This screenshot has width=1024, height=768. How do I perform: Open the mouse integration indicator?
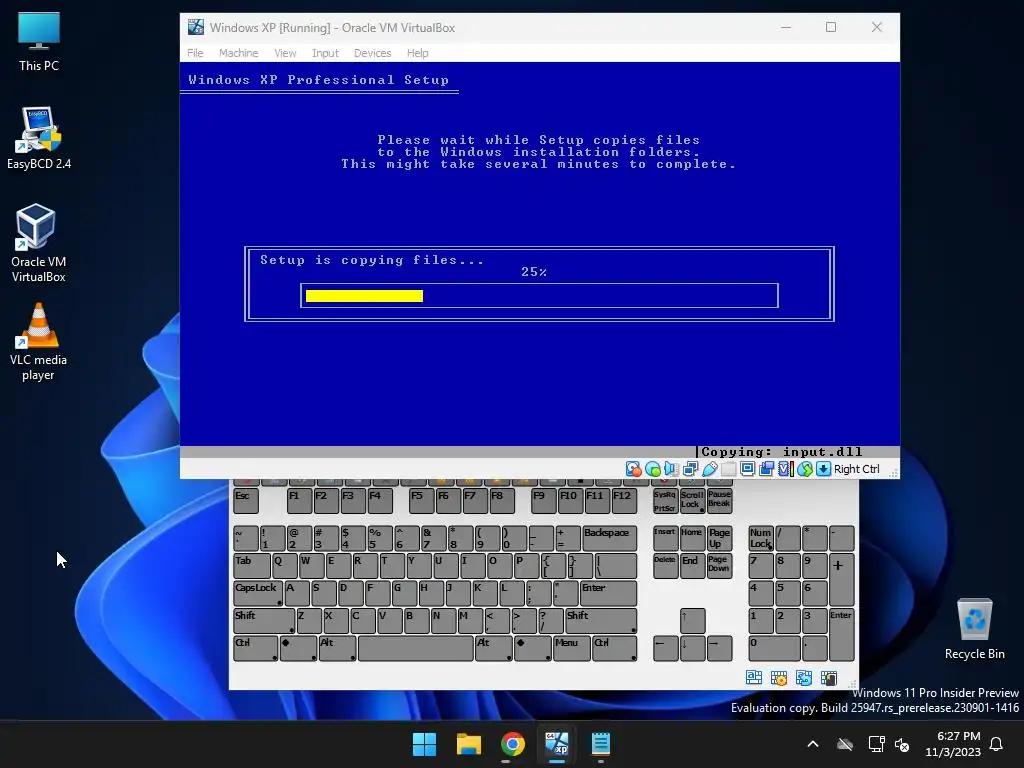click(805, 469)
